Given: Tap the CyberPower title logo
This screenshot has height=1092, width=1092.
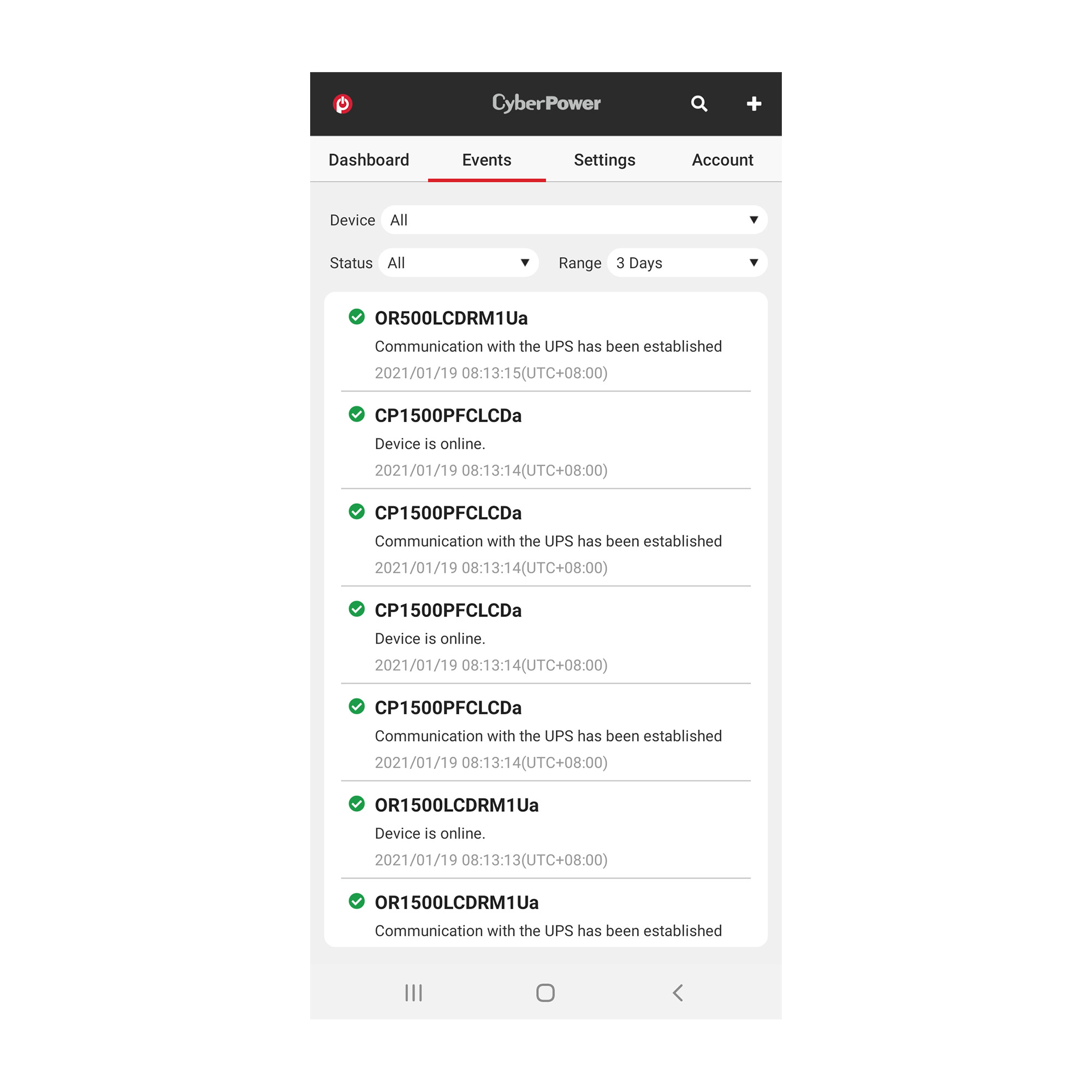Looking at the screenshot, I should pos(546,103).
